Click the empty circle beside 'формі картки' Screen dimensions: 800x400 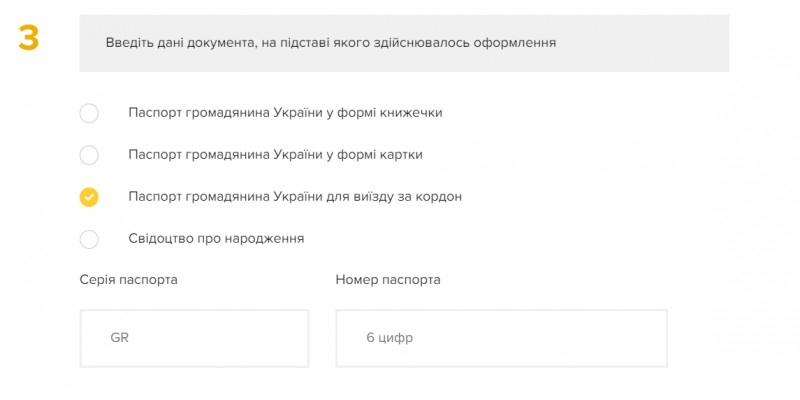[89, 155]
